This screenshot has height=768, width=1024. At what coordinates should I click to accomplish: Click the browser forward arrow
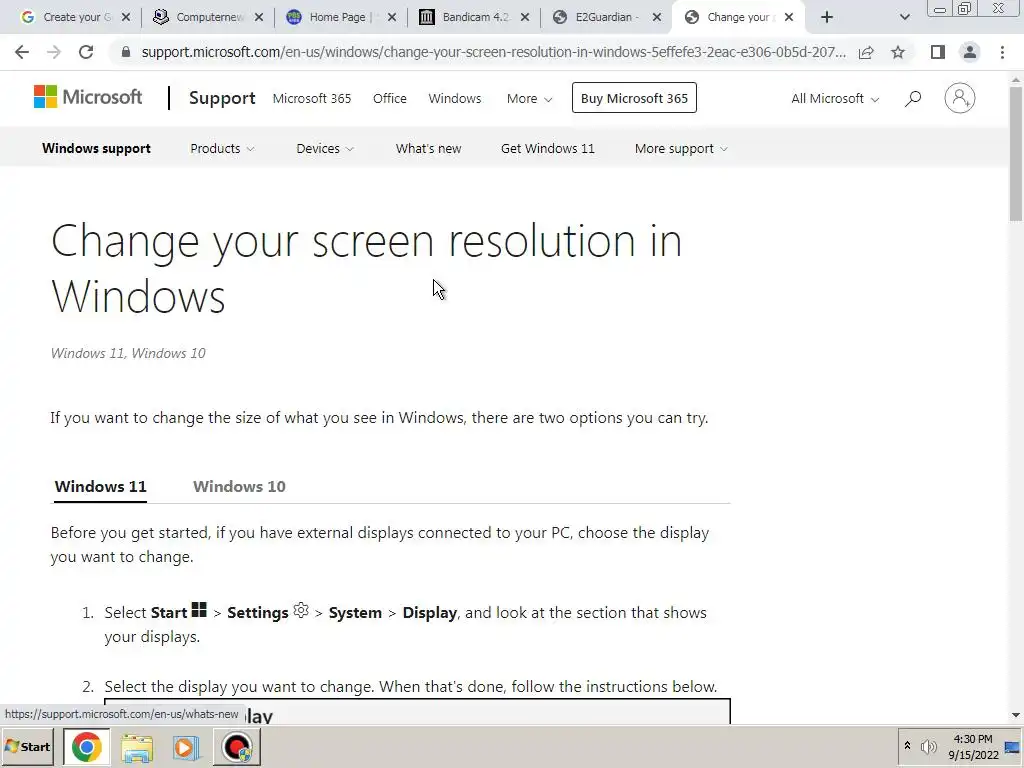54,52
